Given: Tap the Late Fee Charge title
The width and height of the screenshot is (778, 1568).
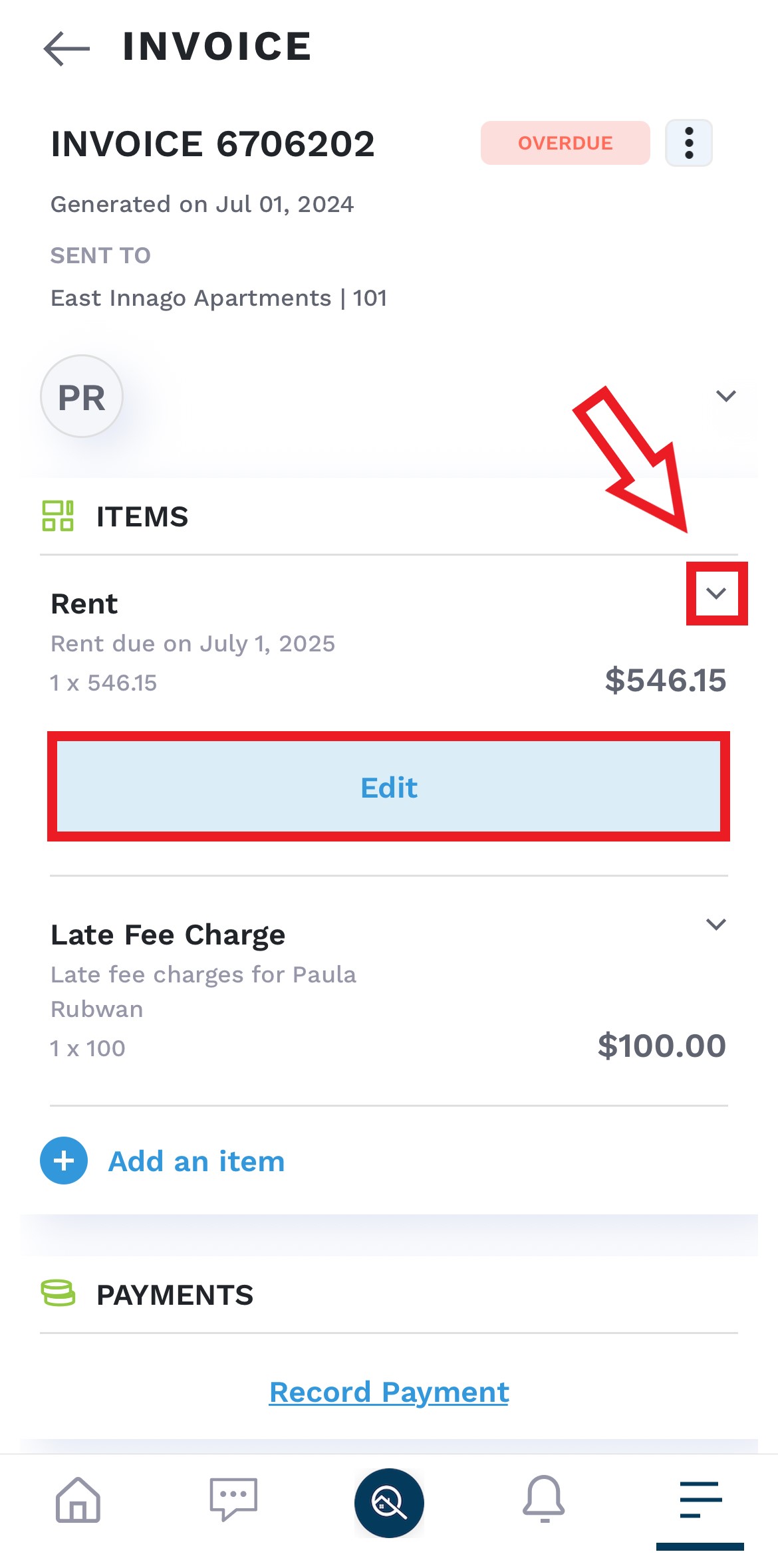Looking at the screenshot, I should point(168,935).
